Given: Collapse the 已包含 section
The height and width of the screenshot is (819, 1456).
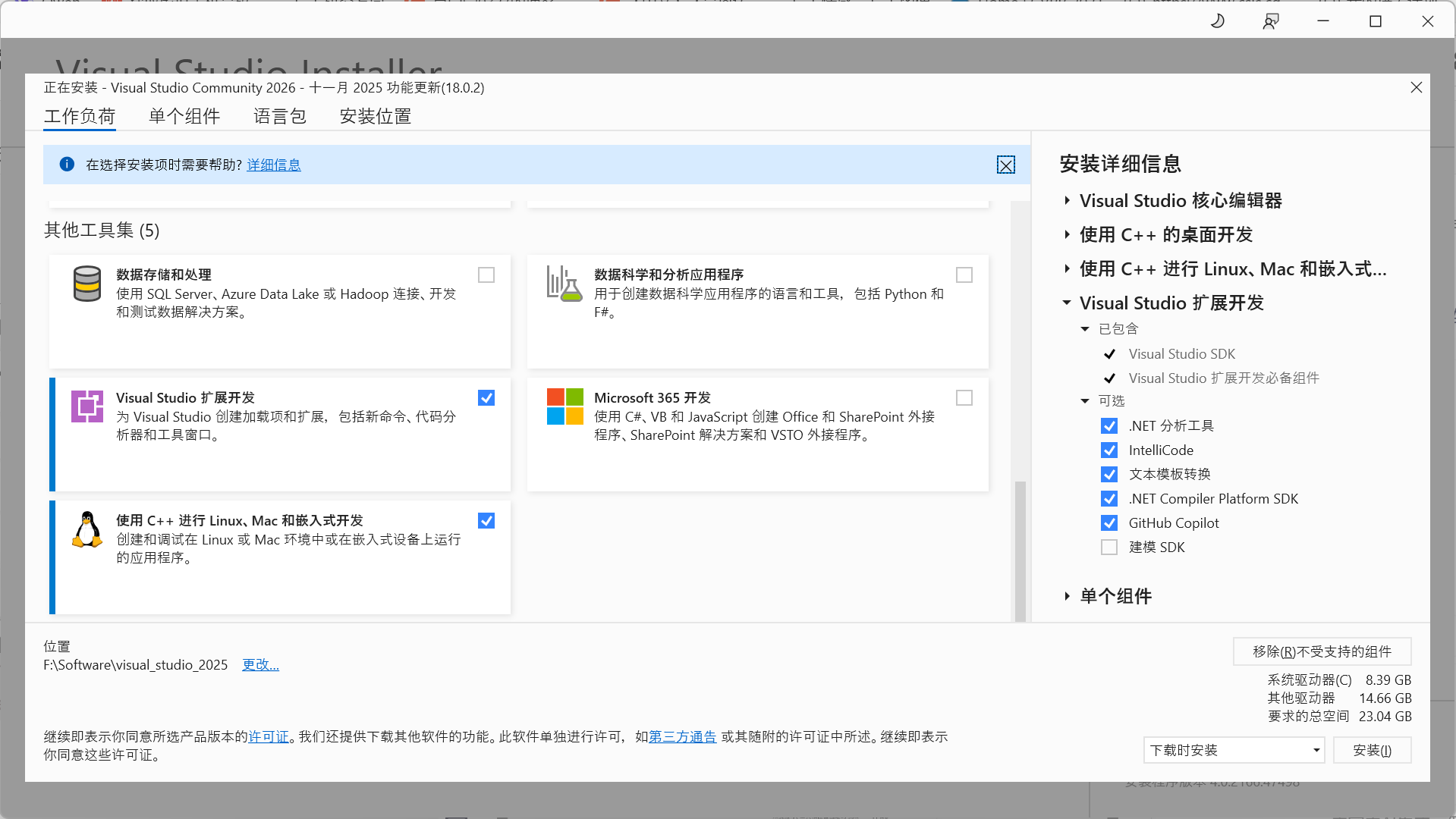Looking at the screenshot, I should pyautogui.click(x=1085, y=329).
